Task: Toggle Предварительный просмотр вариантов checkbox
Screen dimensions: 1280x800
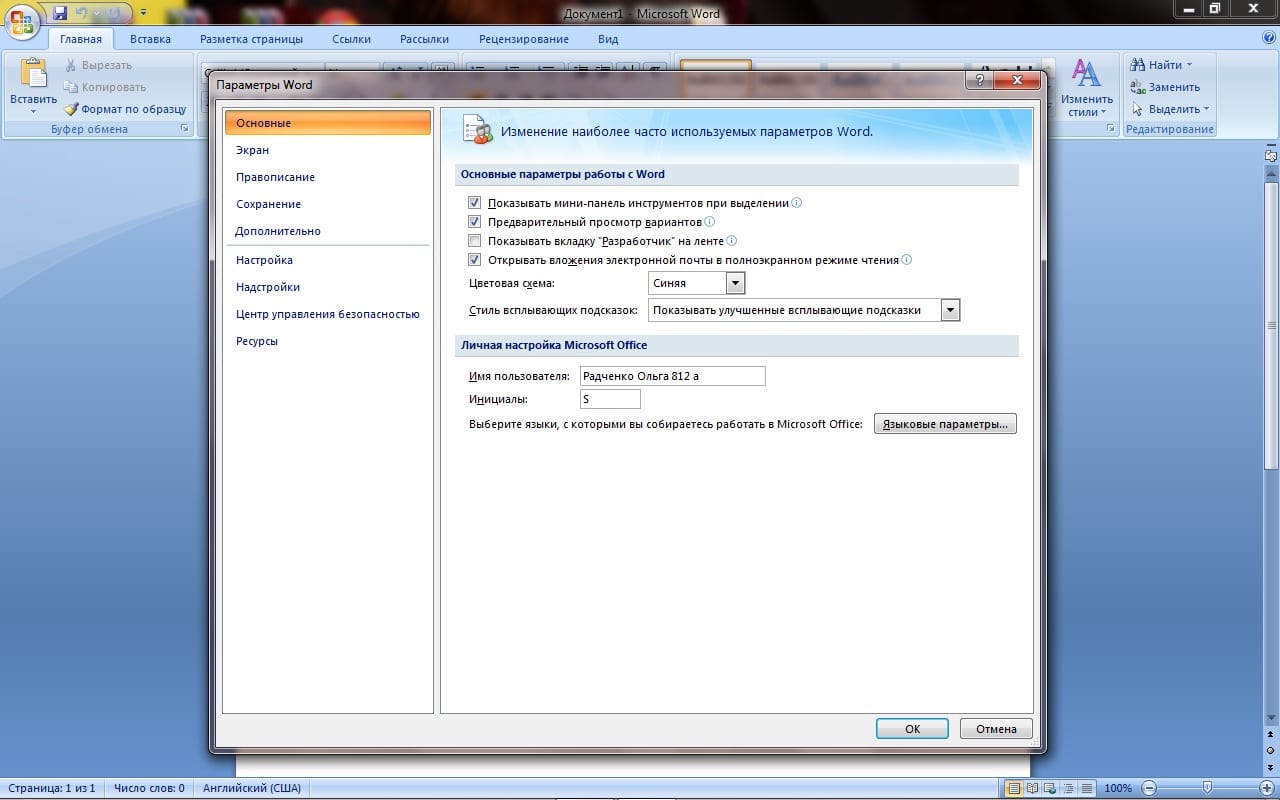Action: (475, 222)
